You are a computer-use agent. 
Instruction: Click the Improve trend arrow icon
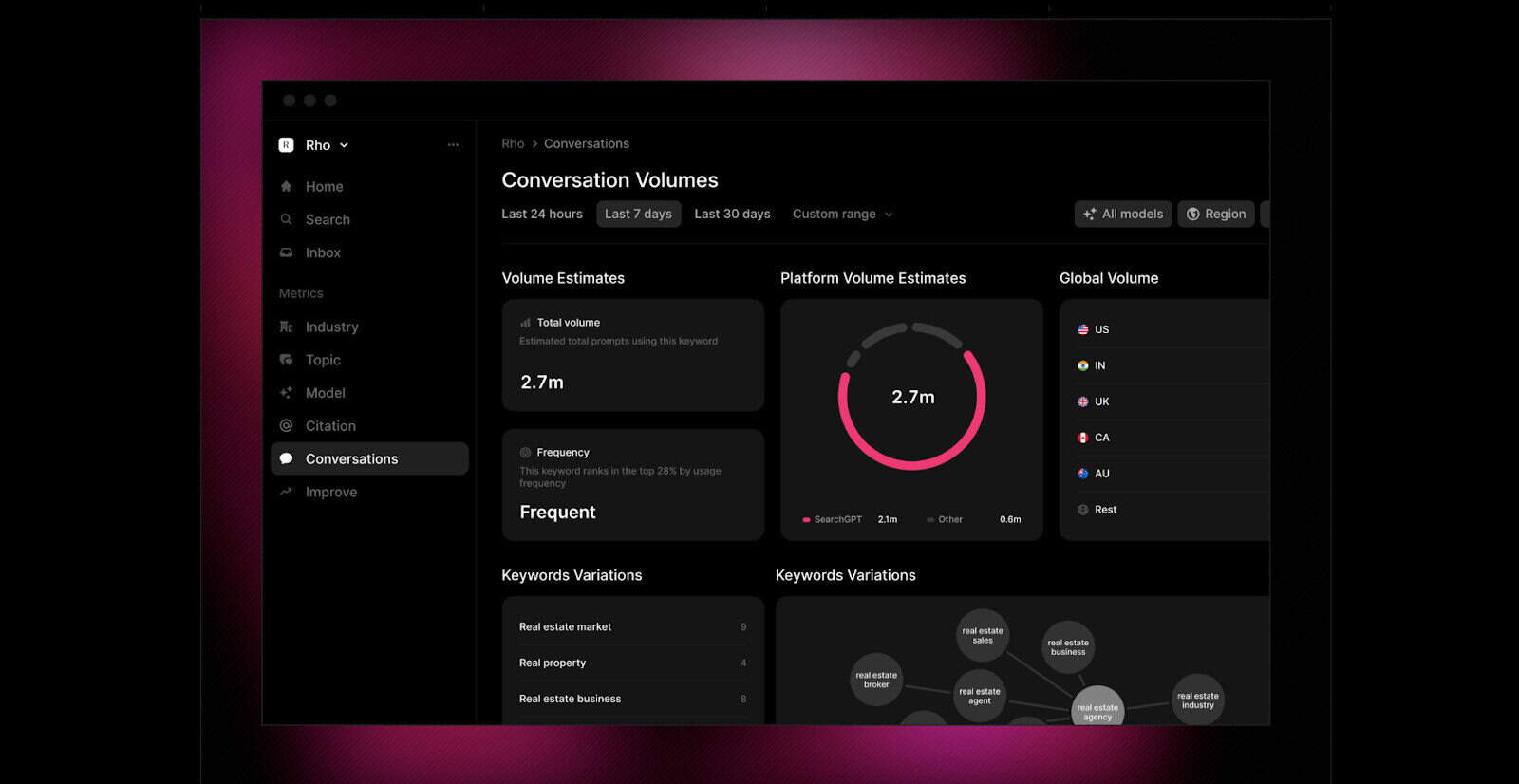pyautogui.click(x=286, y=492)
